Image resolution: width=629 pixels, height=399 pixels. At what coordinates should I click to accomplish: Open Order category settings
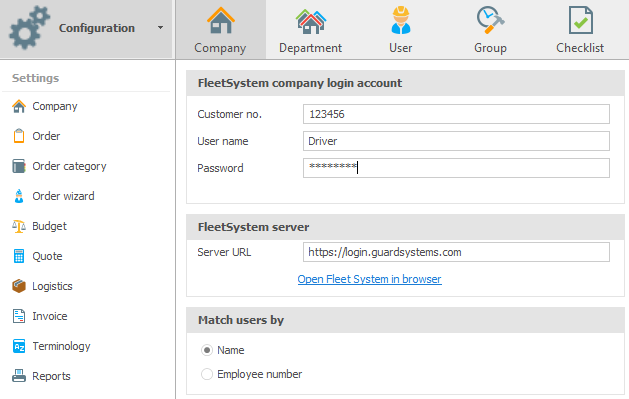coord(69,166)
